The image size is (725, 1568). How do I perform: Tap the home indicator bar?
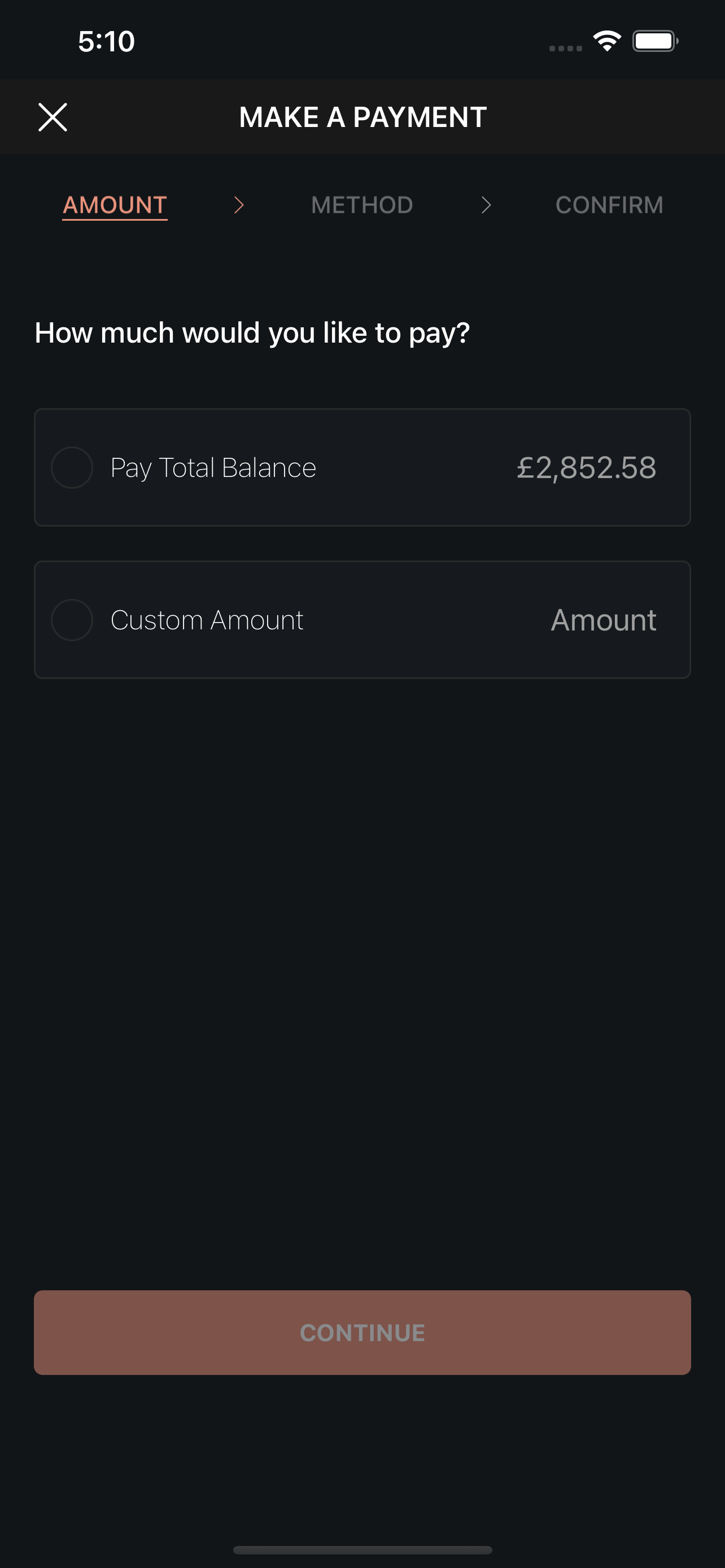pyautogui.click(x=362, y=1550)
